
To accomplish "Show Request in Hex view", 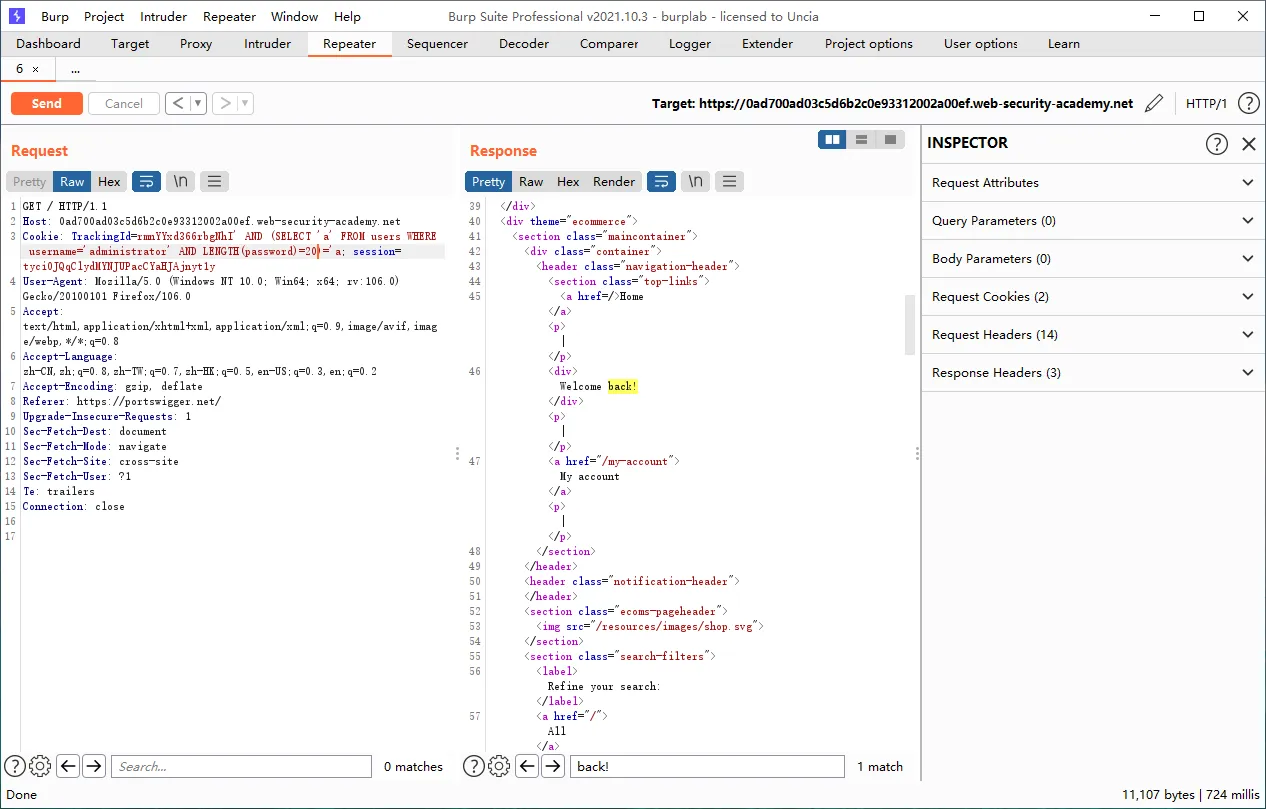I will point(109,181).
